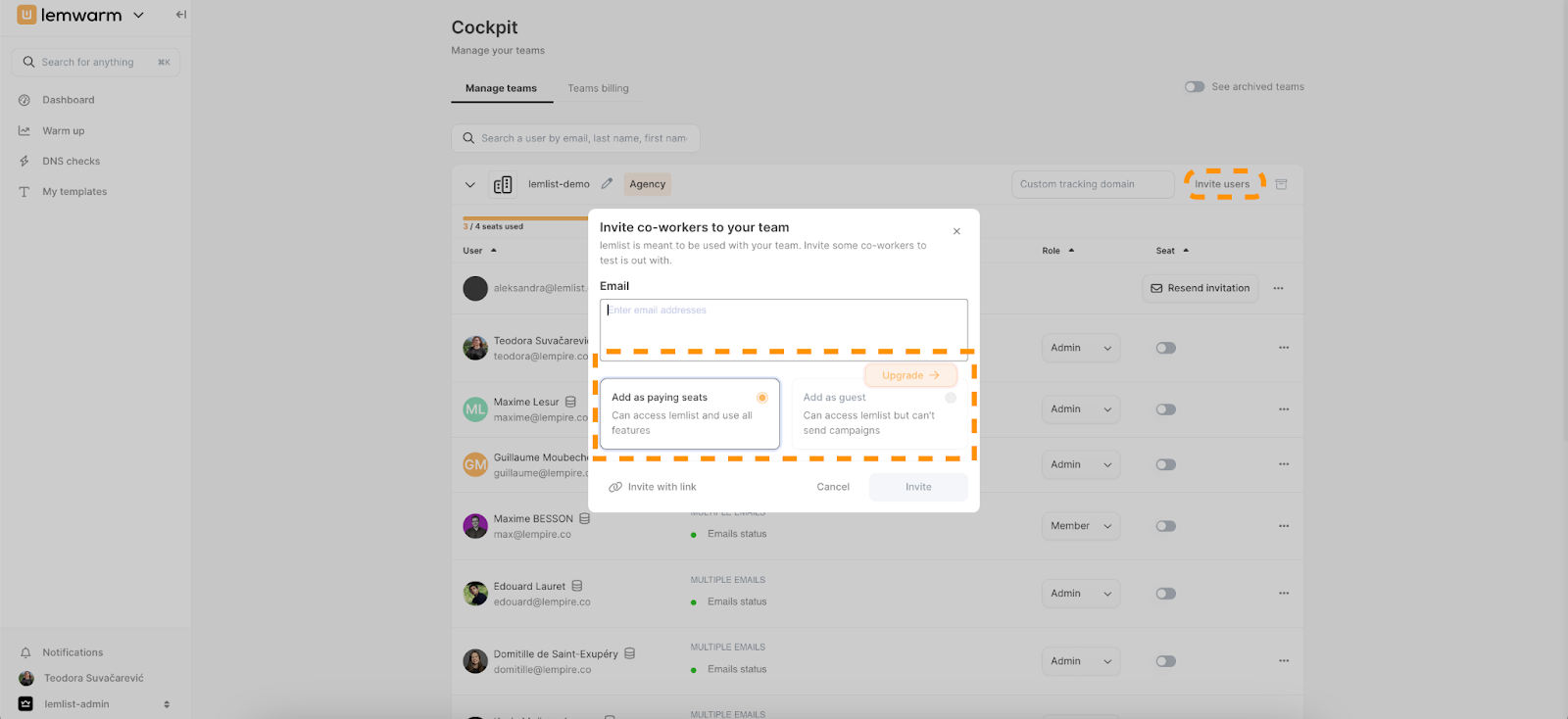Image resolution: width=1568 pixels, height=719 pixels.
Task: Select the Manage teams tab
Action: (501, 88)
